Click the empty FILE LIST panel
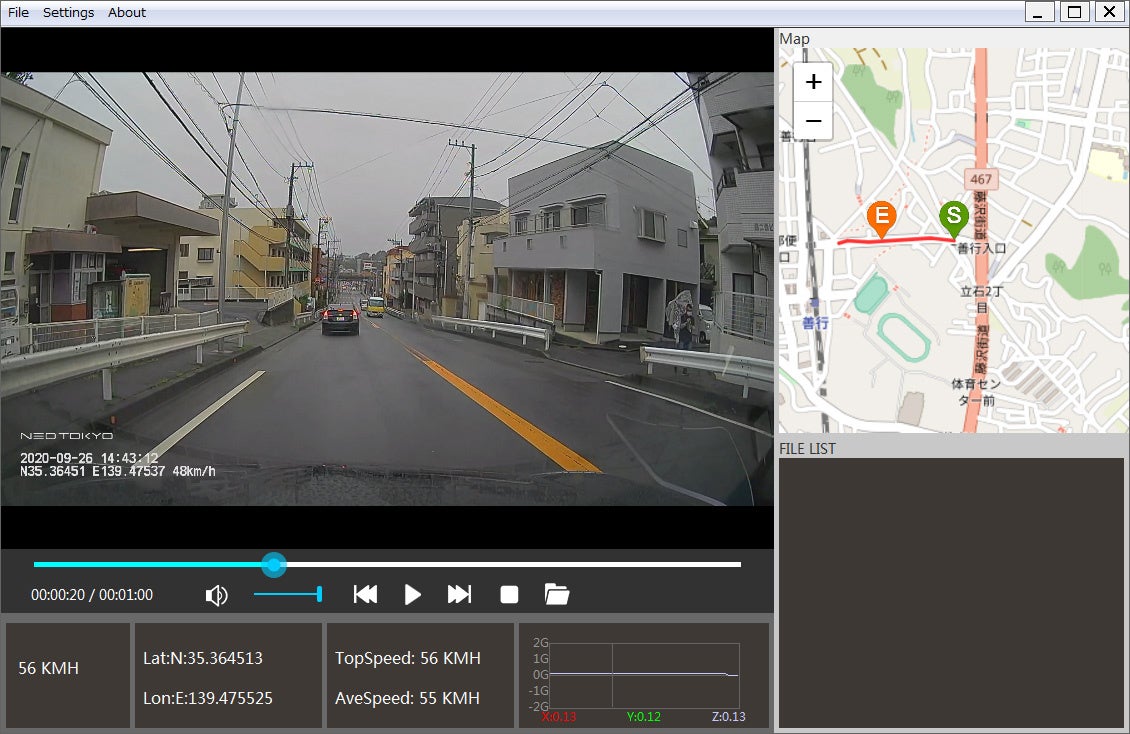This screenshot has width=1130, height=734. coord(951,592)
